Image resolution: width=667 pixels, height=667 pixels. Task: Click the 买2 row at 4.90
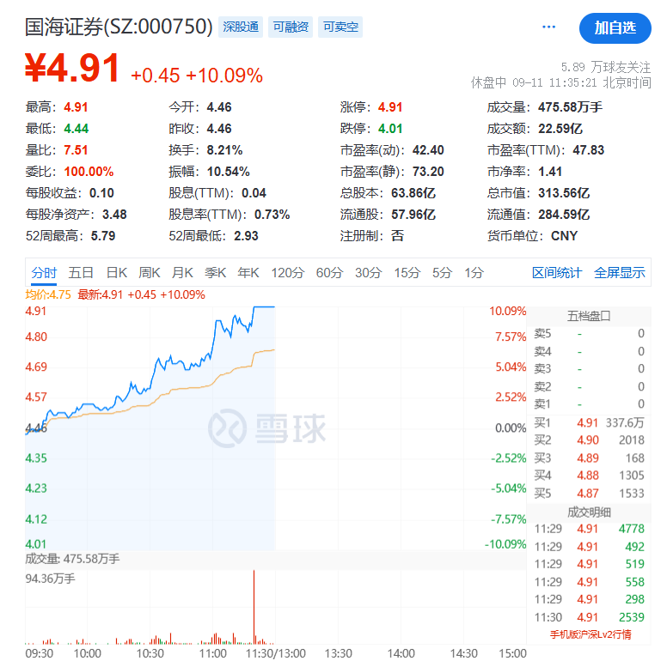point(589,440)
